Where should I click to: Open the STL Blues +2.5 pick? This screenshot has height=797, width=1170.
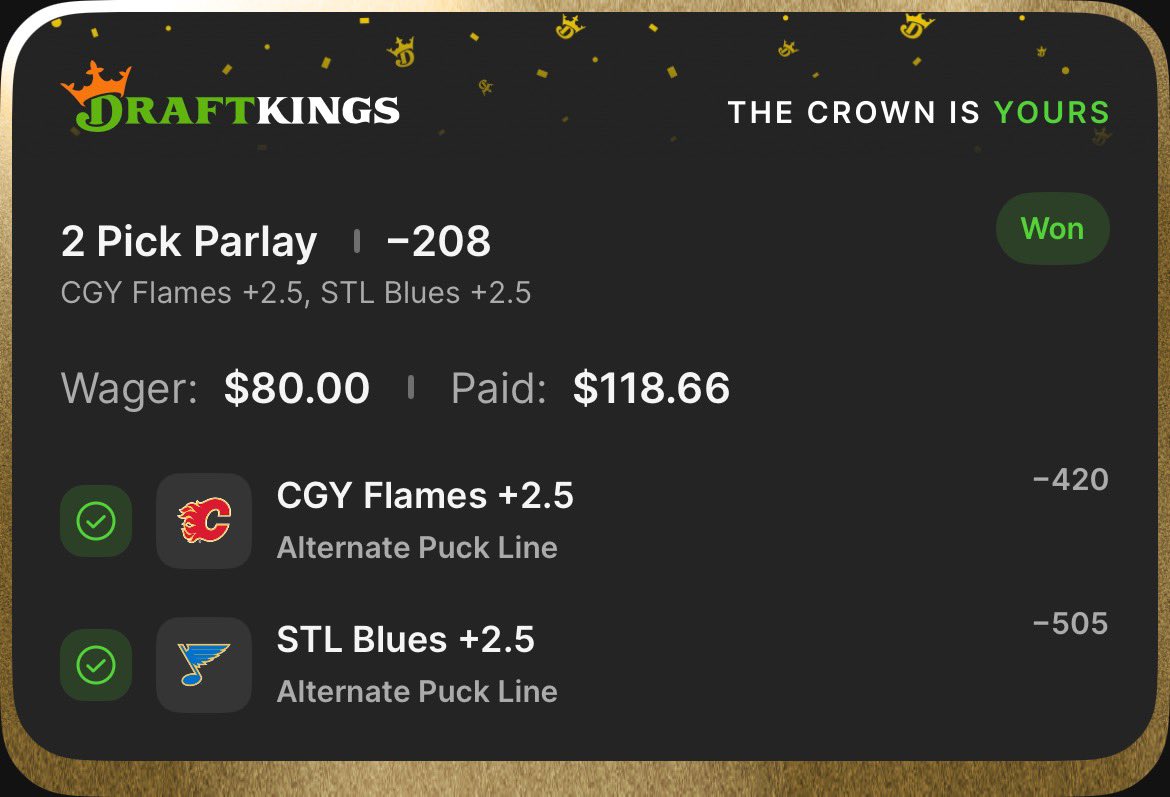[405, 640]
